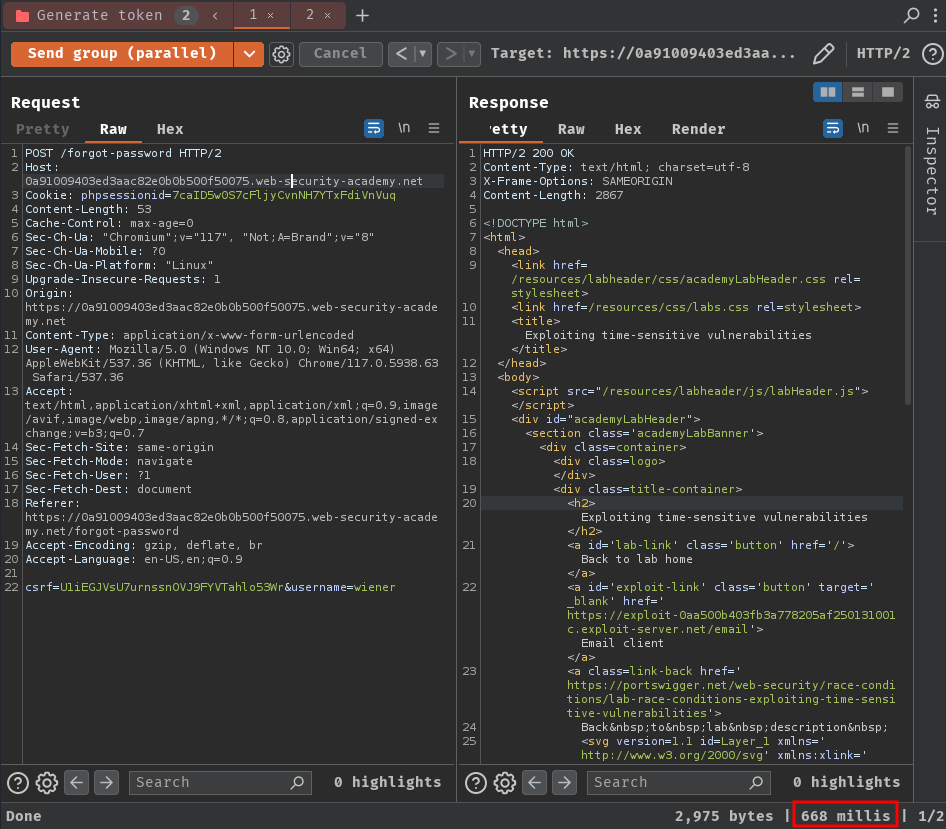Go to previous request search match

pos(77,783)
